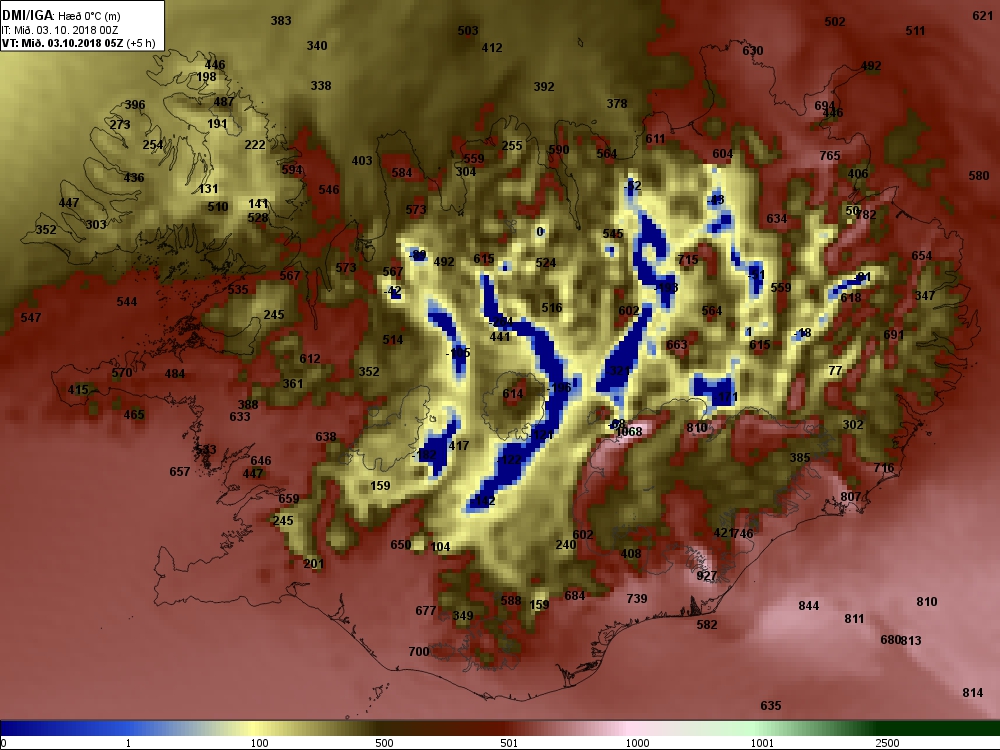This screenshot has width=1000, height=750.
Task: Click legend label 100 on the color bar
Action: (x=260, y=743)
